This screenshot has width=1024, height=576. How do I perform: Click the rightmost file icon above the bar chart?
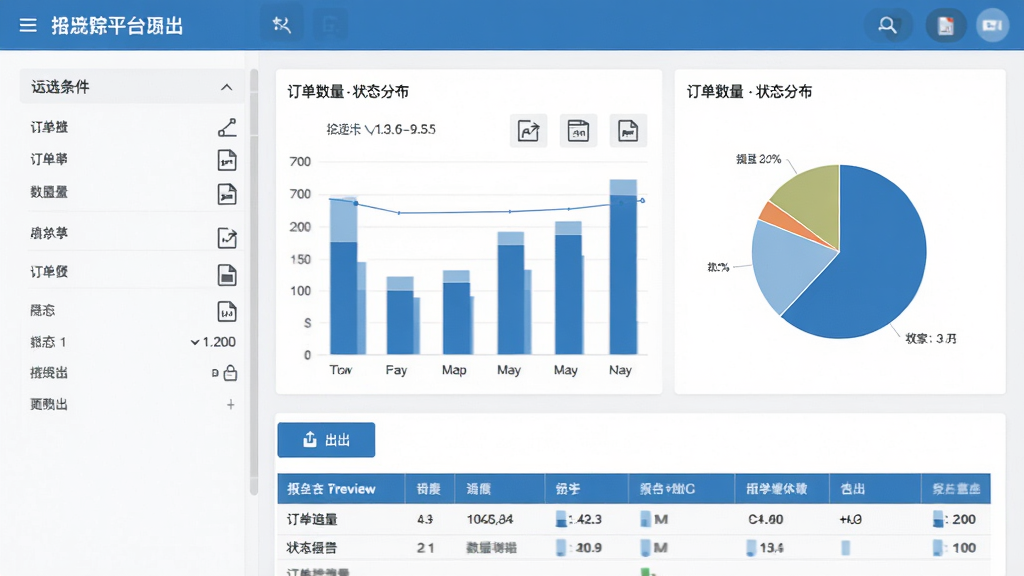(628, 131)
